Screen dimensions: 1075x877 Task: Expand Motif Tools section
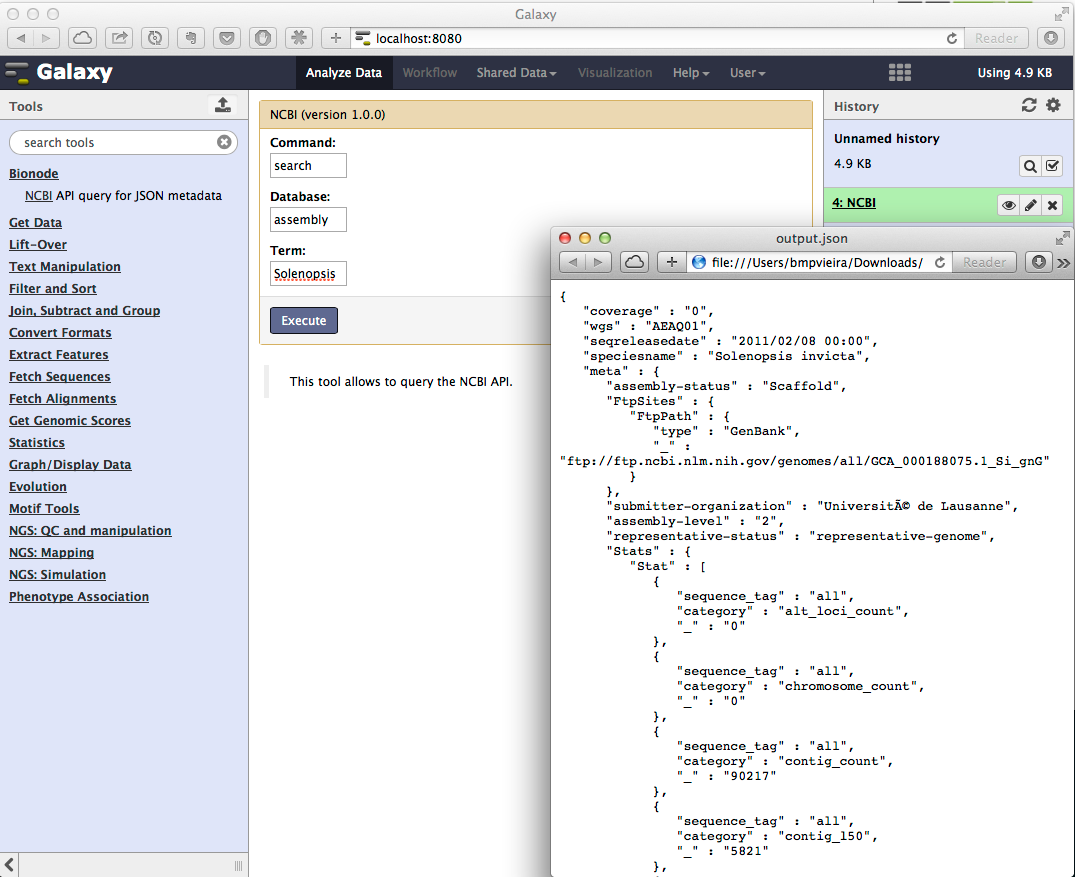44,508
